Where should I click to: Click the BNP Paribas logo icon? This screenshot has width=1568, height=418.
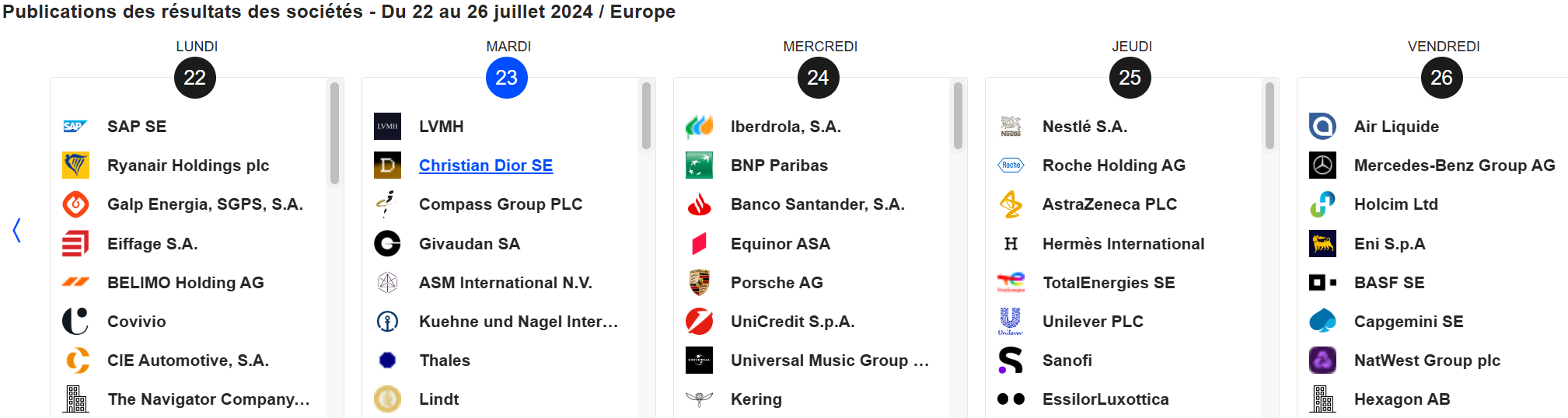tap(699, 165)
